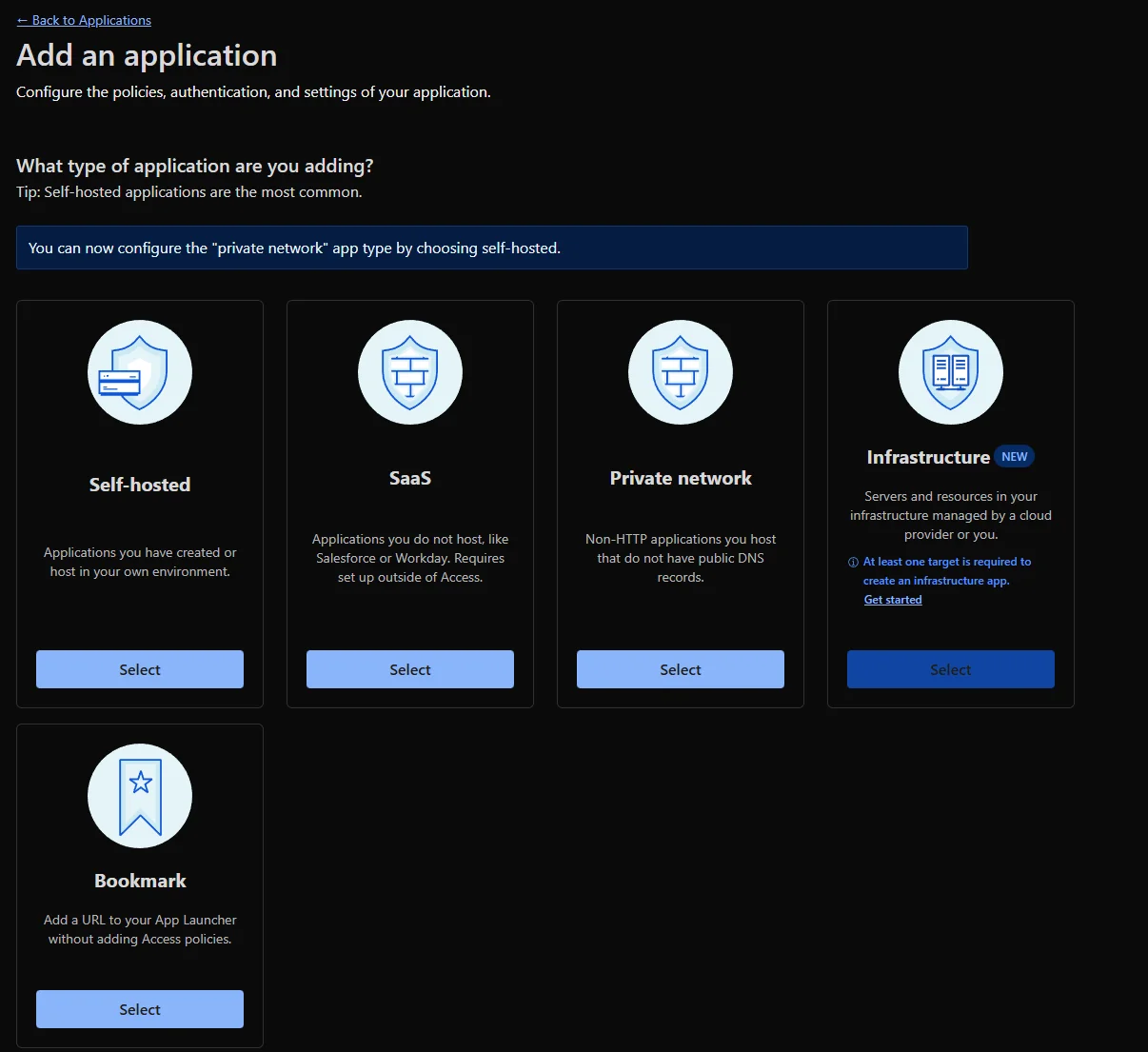This screenshot has width=1148, height=1052.
Task: Click the Infrastructure servers shield icon
Action: point(951,372)
